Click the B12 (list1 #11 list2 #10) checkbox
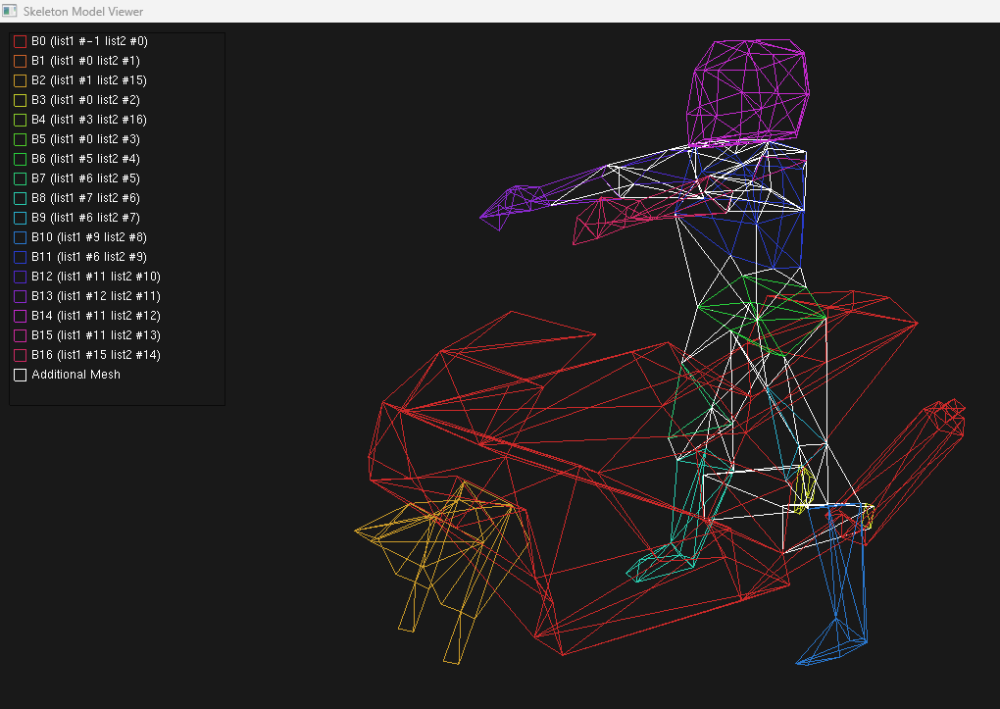This screenshot has width=1000, height=709. [x=20, y=276]
